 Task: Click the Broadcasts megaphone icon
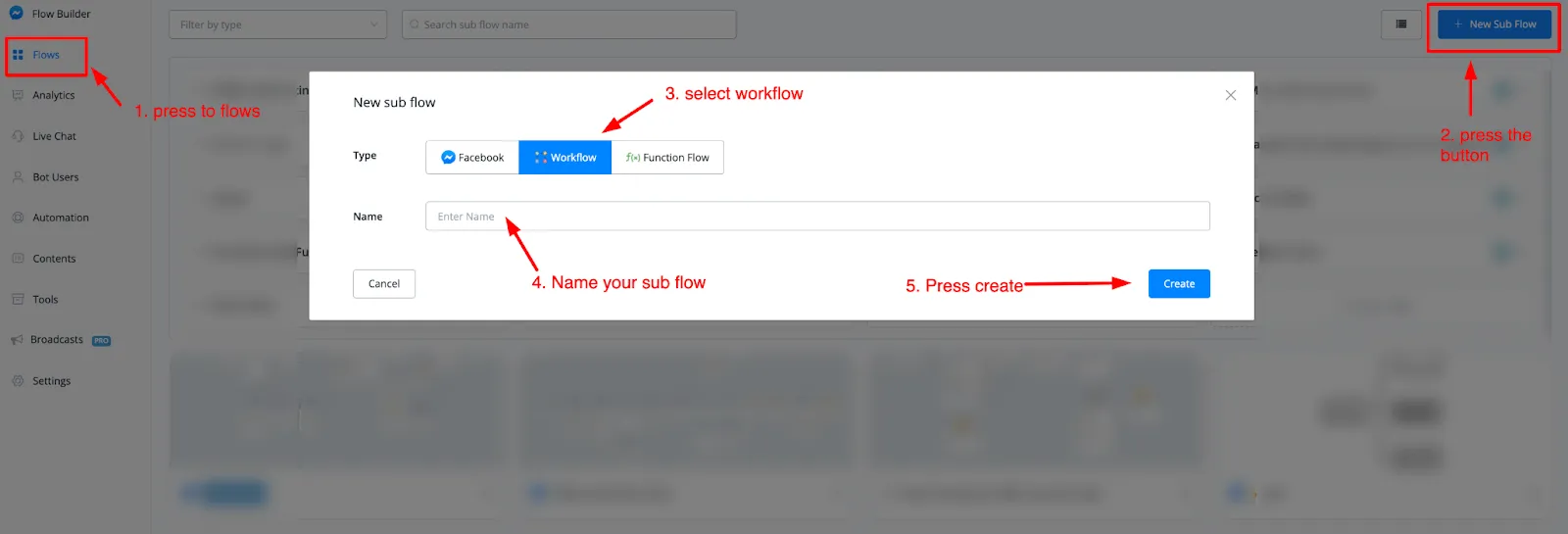coord(17,340)
